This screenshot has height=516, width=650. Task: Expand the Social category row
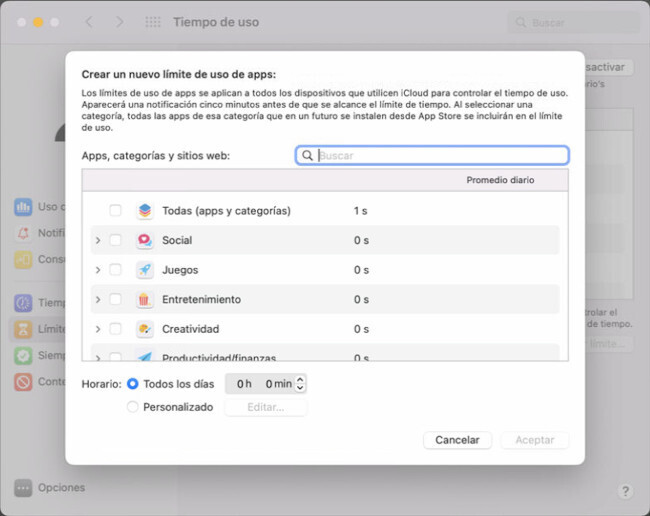97,241
